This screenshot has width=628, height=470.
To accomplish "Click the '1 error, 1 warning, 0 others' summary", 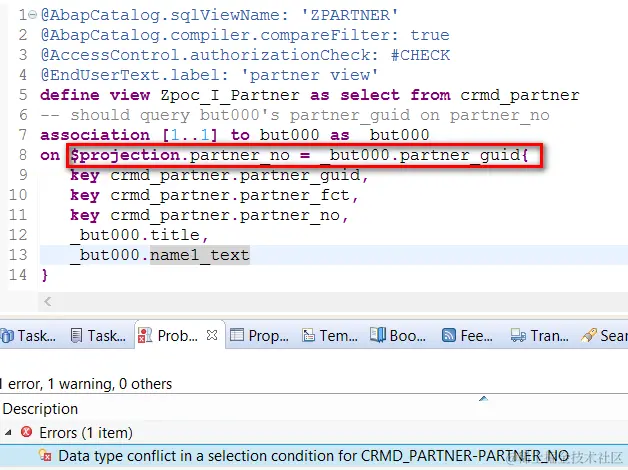I will [86, 384].
